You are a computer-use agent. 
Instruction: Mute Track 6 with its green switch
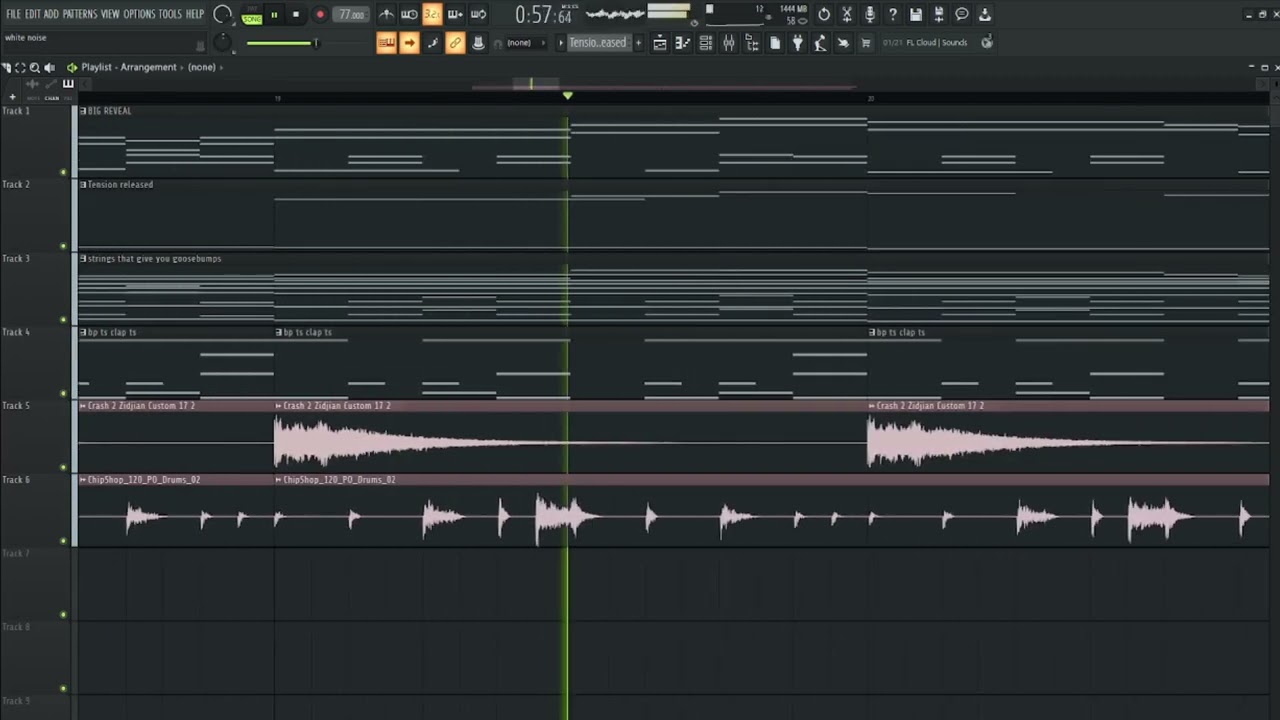point(64,541)
